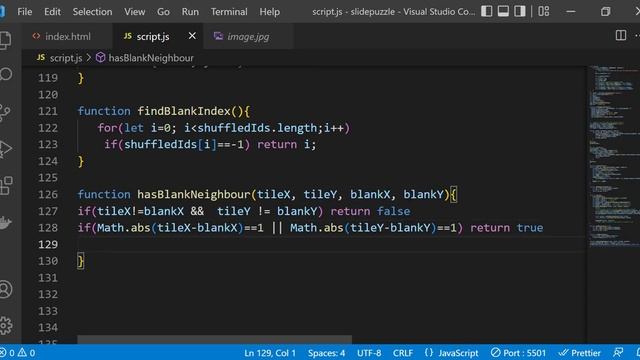Image resolution: width=640 pixels, height=360 pixels.
Task: Open the Run menu
Action: click(190, 12)
